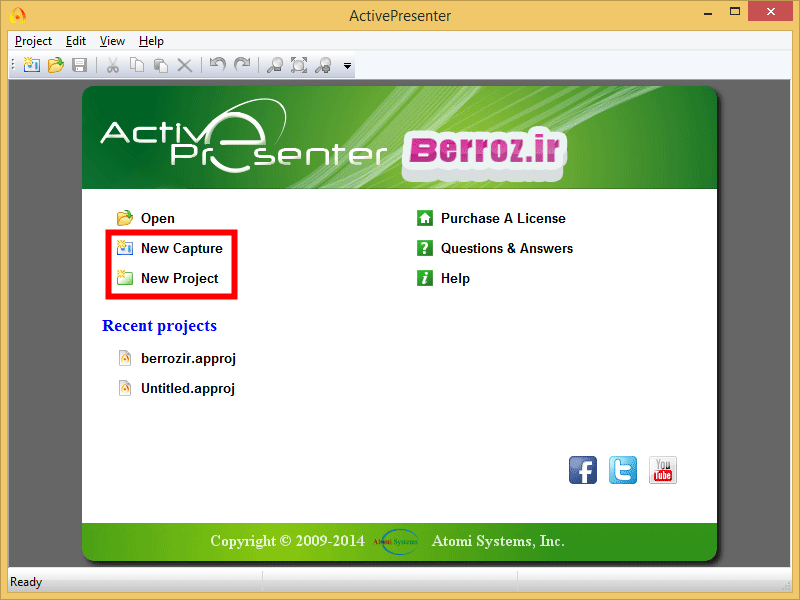
Task: Close the ActivePresenter window
Action: 770,11
